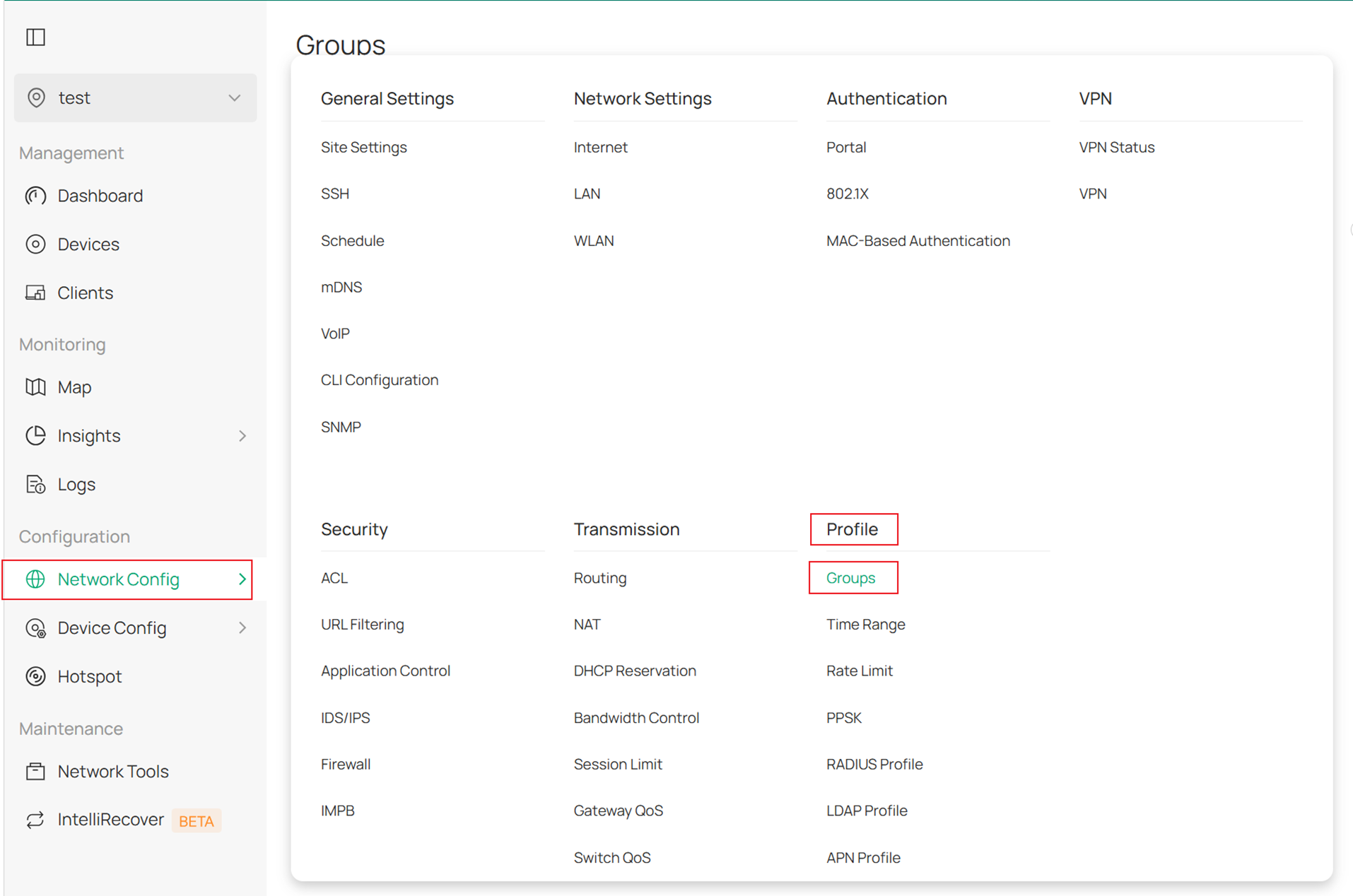Click the sidebar collapse icon at top left
Screen dimensions: 1353x896
35,37
